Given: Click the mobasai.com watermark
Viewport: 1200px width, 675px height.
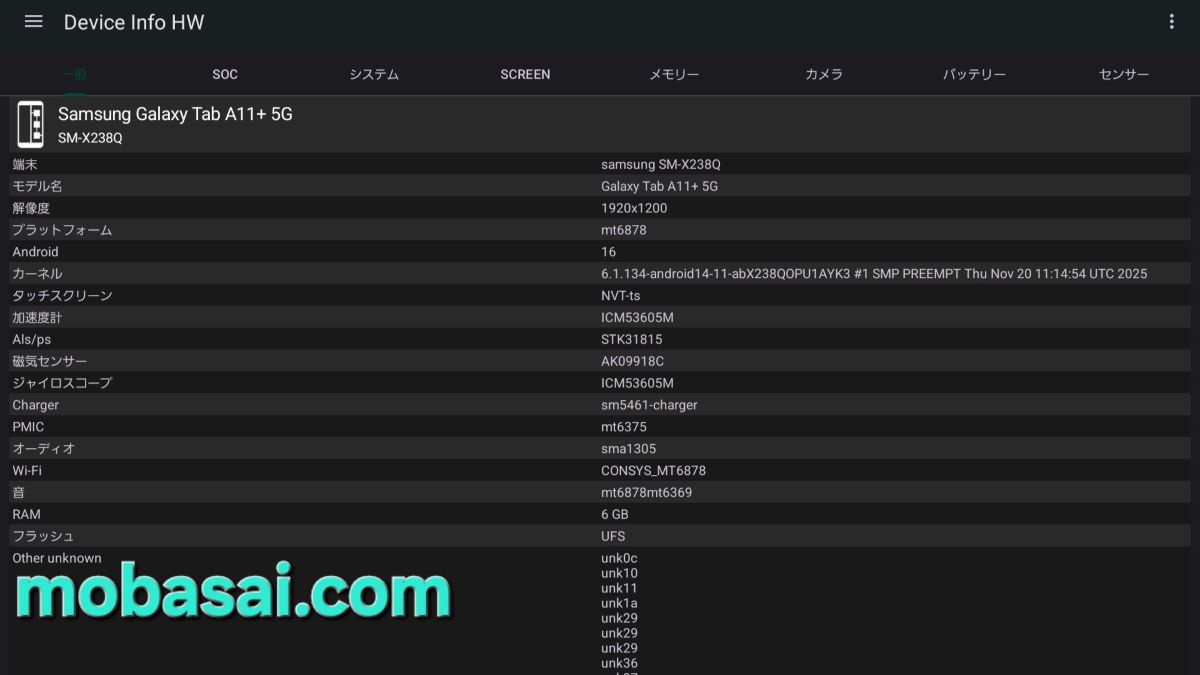Looking at the screenshot, I should [232, 594].
